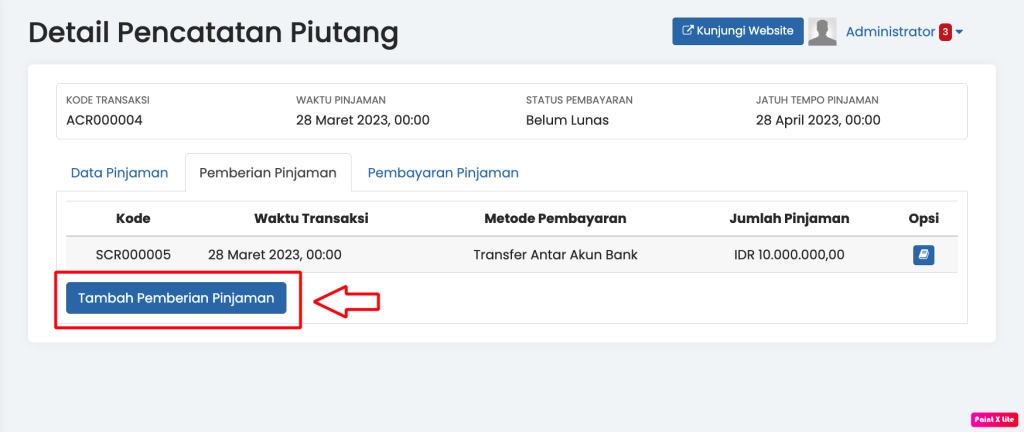Open the Pembayaran Pinjaman tab
The width and height of the screenshot is (1024, 432).
[443, 173]
